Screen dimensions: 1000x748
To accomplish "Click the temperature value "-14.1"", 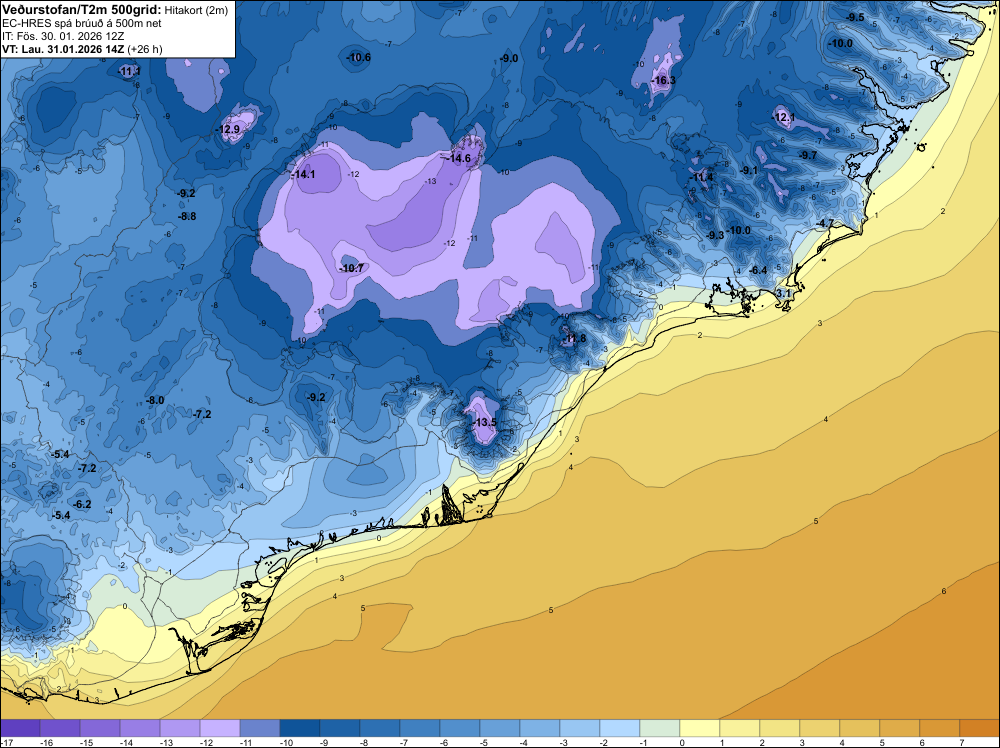I will tap(303, 174).
